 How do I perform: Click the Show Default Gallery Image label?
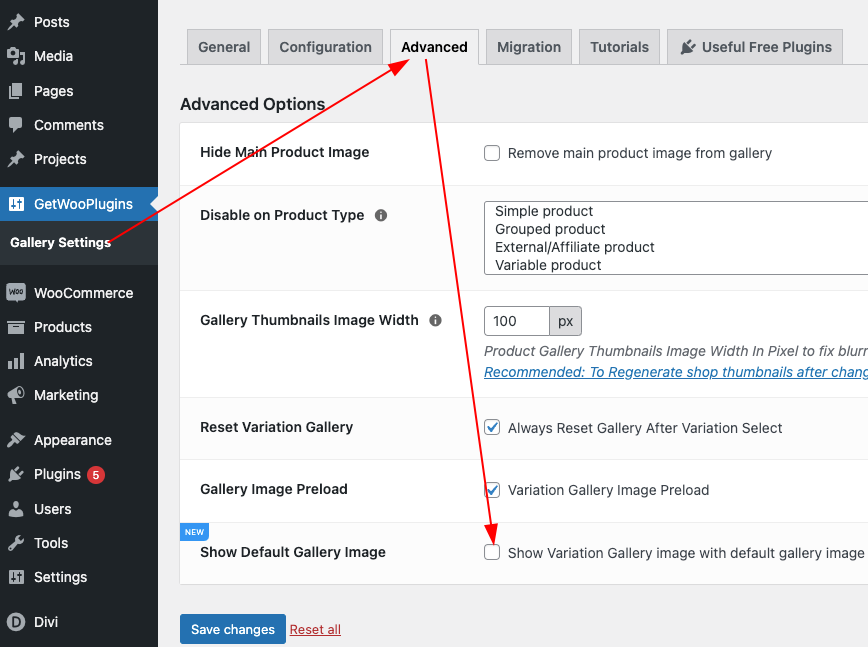(293, 552)
